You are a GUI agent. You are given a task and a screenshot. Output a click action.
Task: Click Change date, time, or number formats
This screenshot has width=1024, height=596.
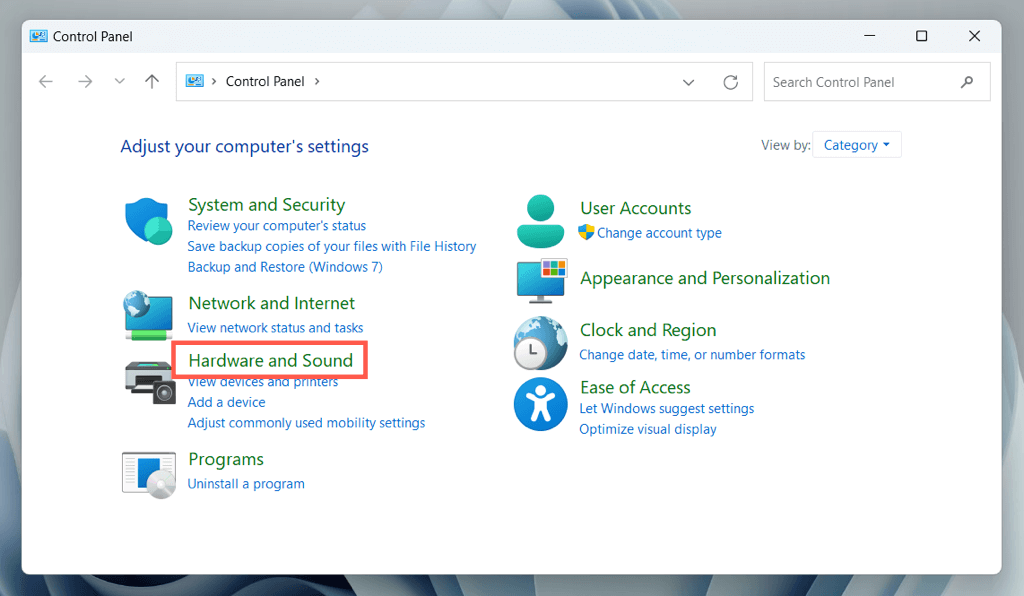(x=692, y=355)
